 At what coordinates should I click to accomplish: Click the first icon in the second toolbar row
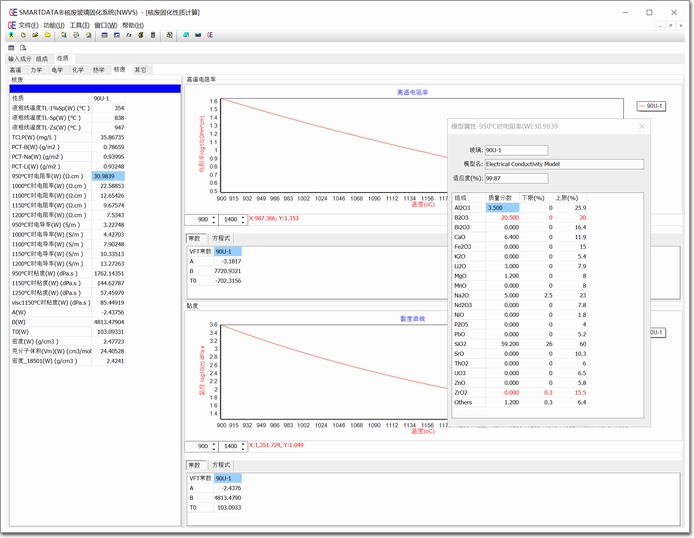coord(11,47)
